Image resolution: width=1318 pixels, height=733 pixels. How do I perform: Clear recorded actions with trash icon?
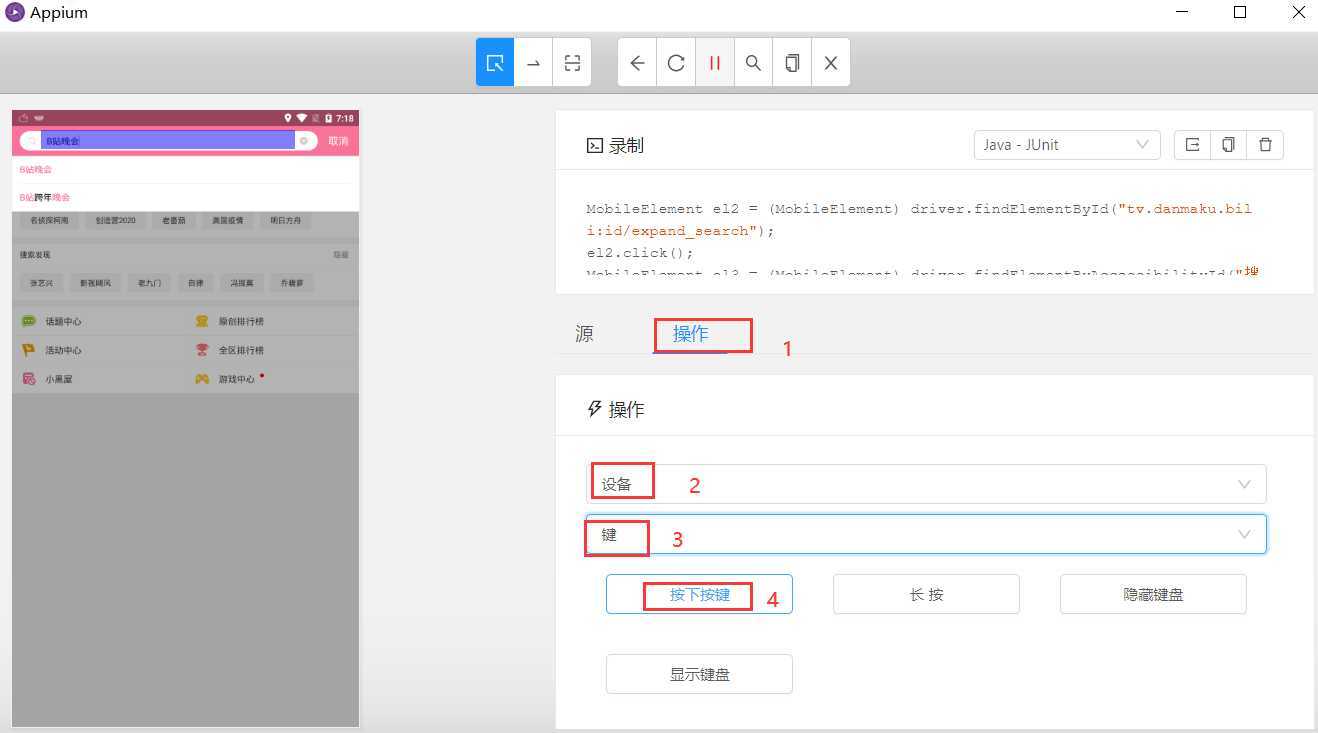tap(1265, 145)
